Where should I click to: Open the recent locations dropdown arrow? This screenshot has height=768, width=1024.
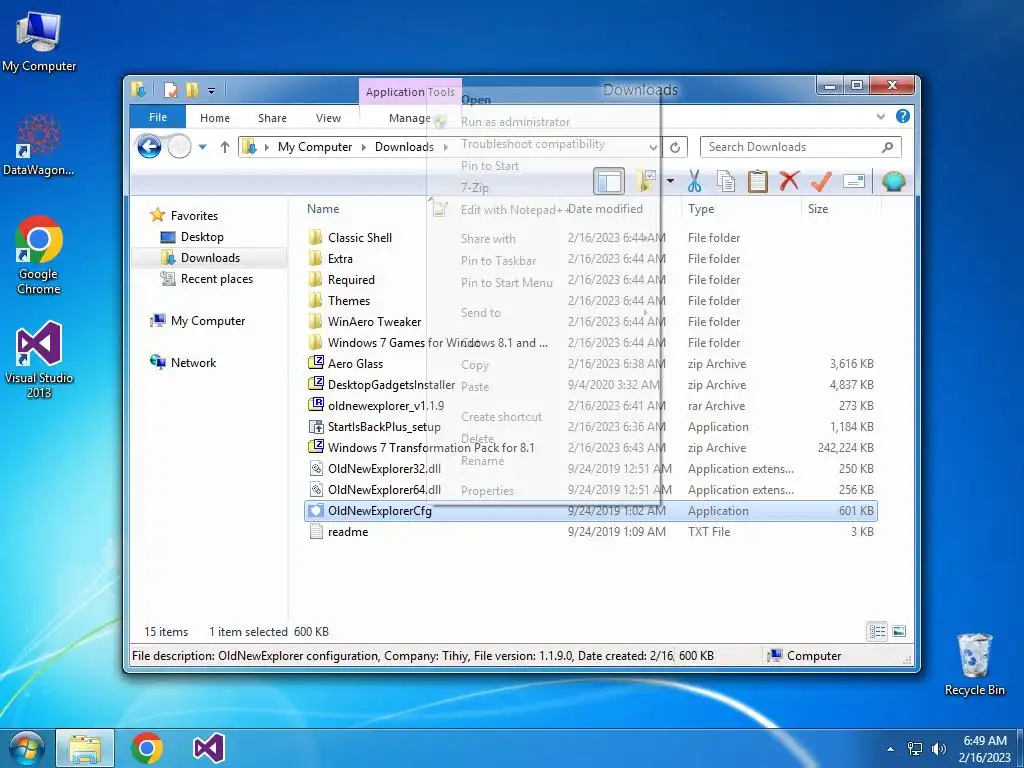202,147
